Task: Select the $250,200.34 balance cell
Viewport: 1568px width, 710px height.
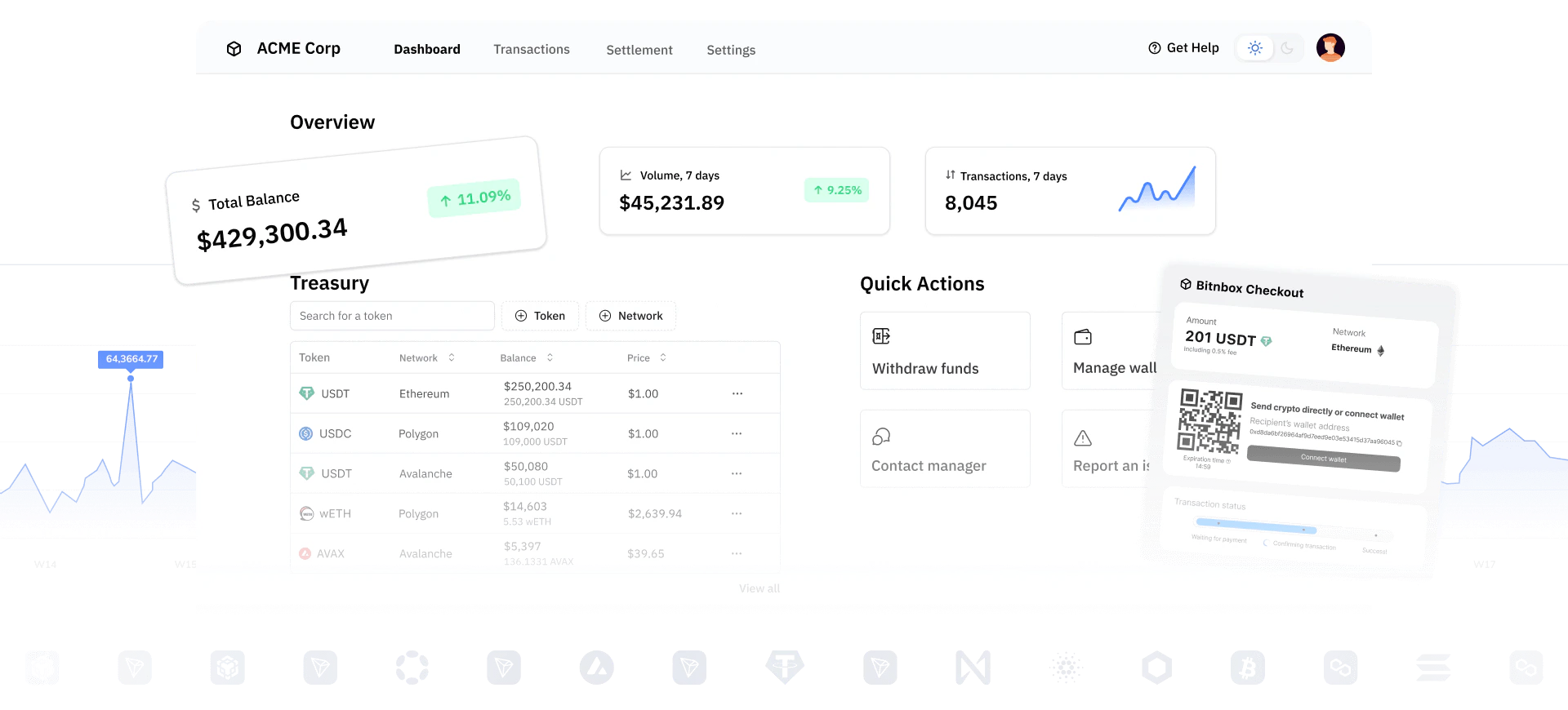Action: [x=537, y=386]
